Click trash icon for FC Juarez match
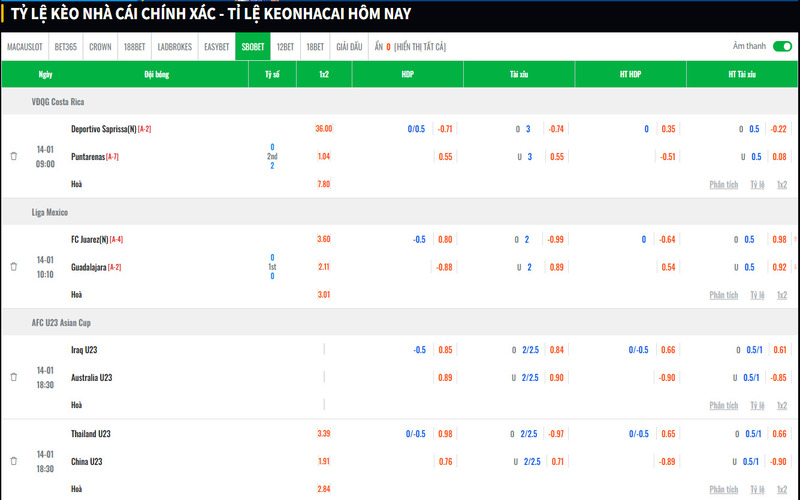This screenshot has width=800, height=500. pos(14,267)
